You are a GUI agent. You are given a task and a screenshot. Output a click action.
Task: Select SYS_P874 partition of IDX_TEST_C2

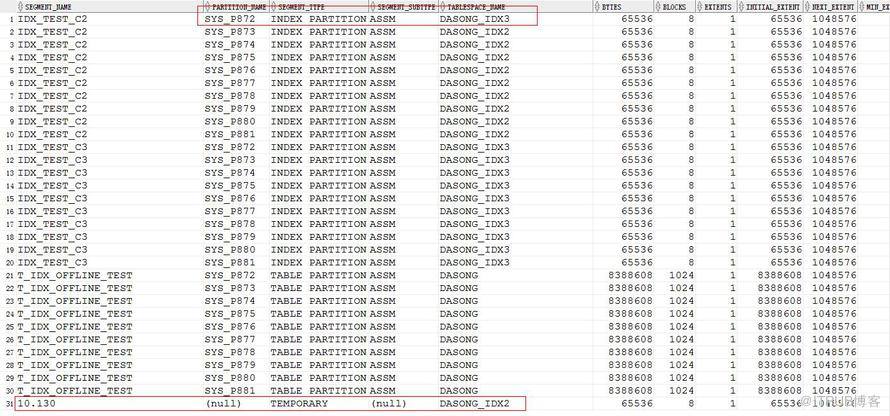230,45
